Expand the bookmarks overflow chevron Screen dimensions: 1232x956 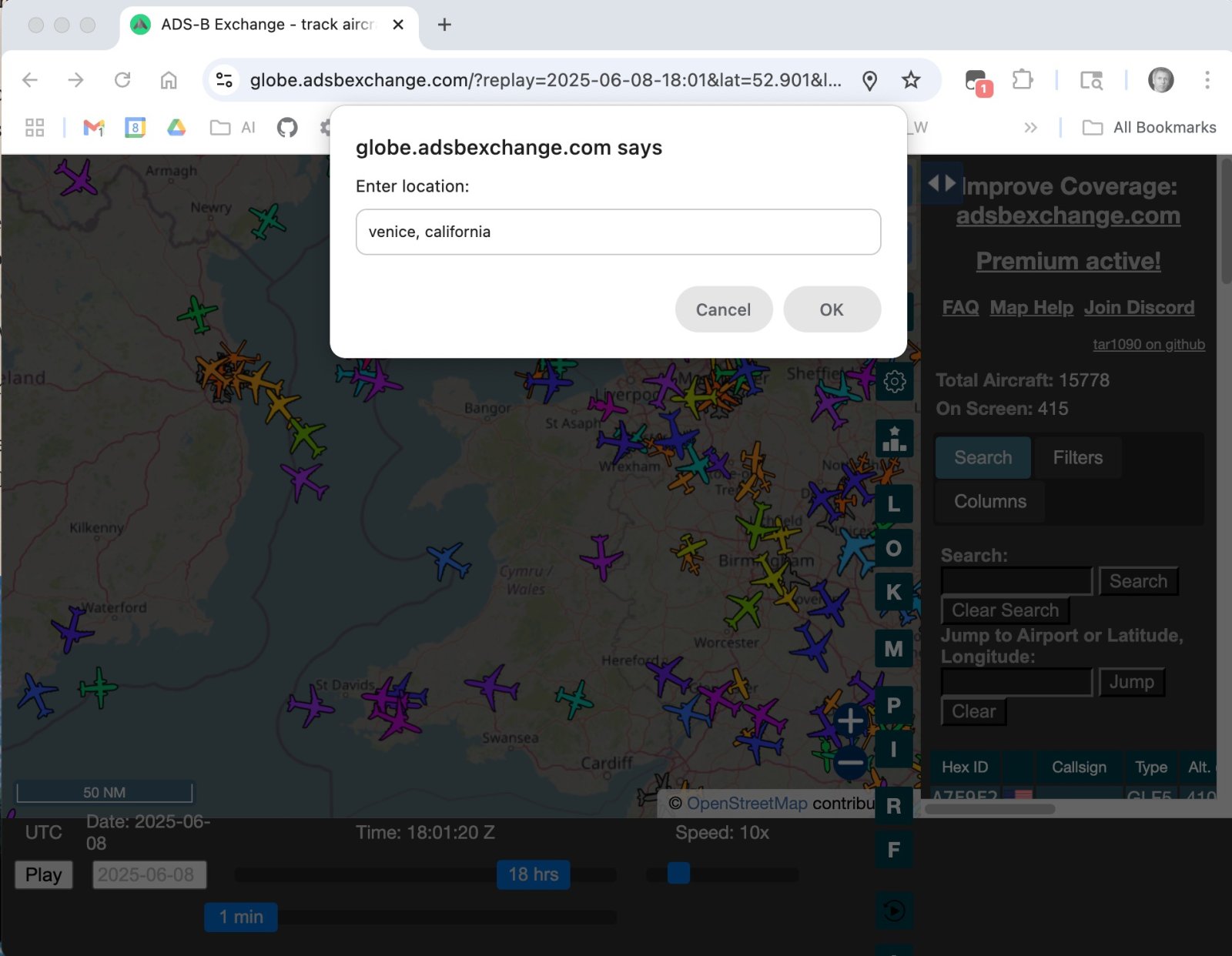pos(1031,128)
